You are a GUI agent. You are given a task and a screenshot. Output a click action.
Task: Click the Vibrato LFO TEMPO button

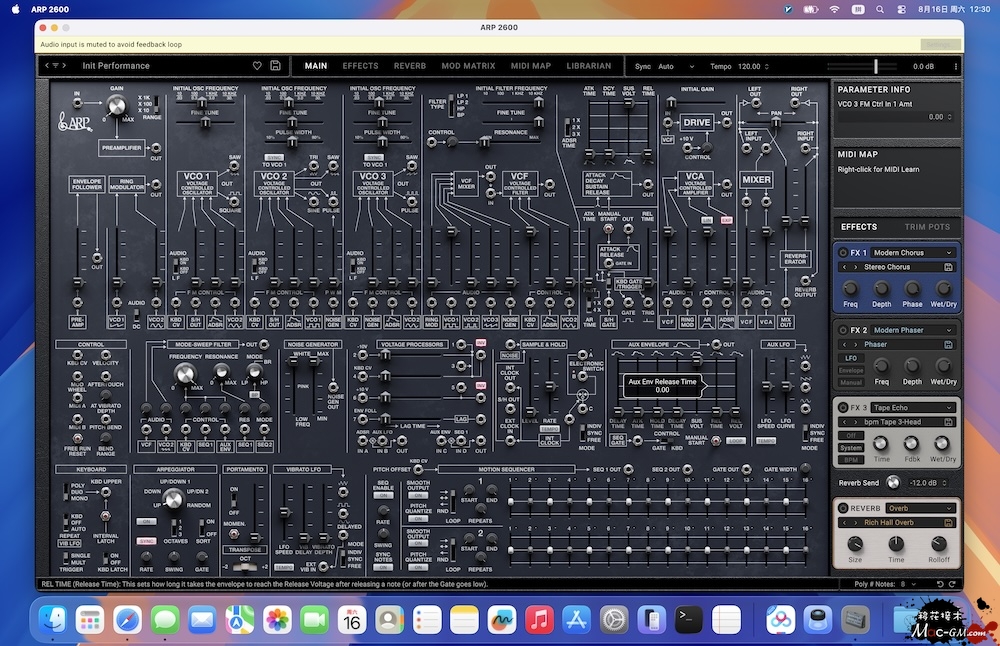click(x=284, y=568)
